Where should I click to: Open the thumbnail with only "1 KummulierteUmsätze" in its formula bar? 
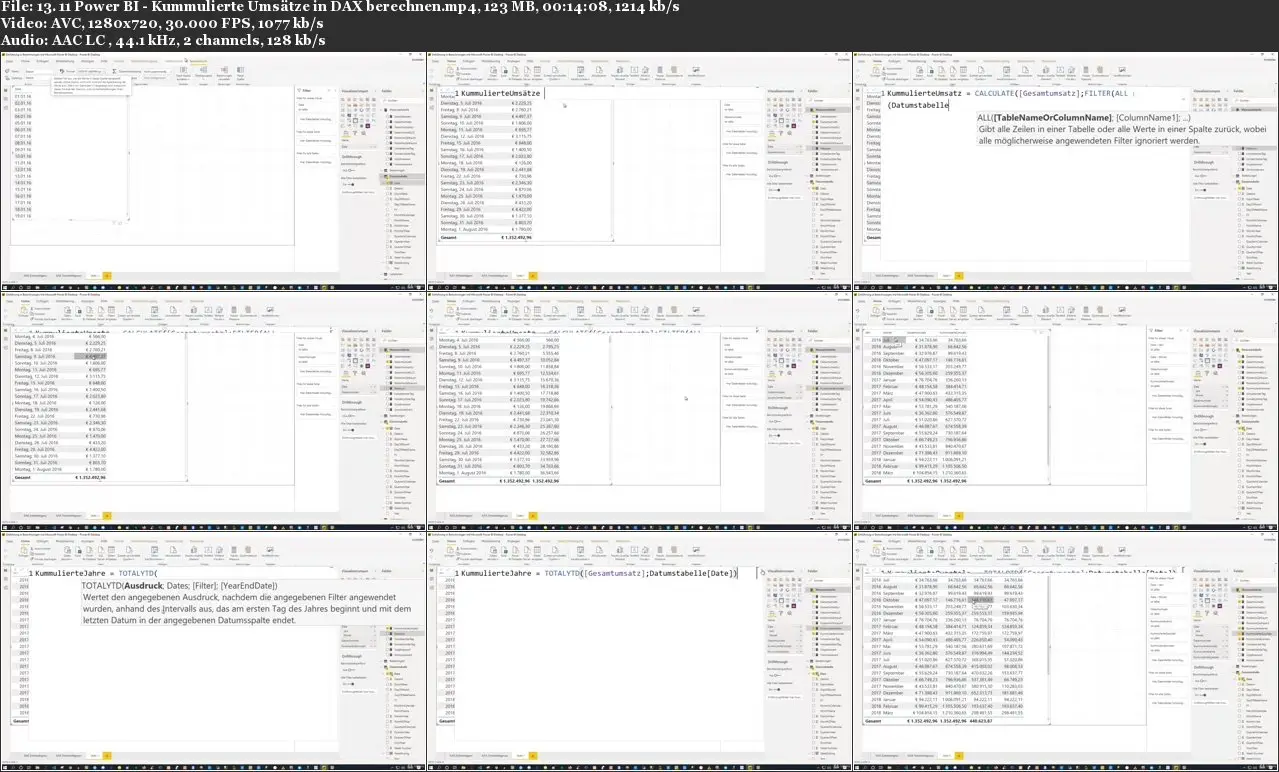(x=640, y=170)
